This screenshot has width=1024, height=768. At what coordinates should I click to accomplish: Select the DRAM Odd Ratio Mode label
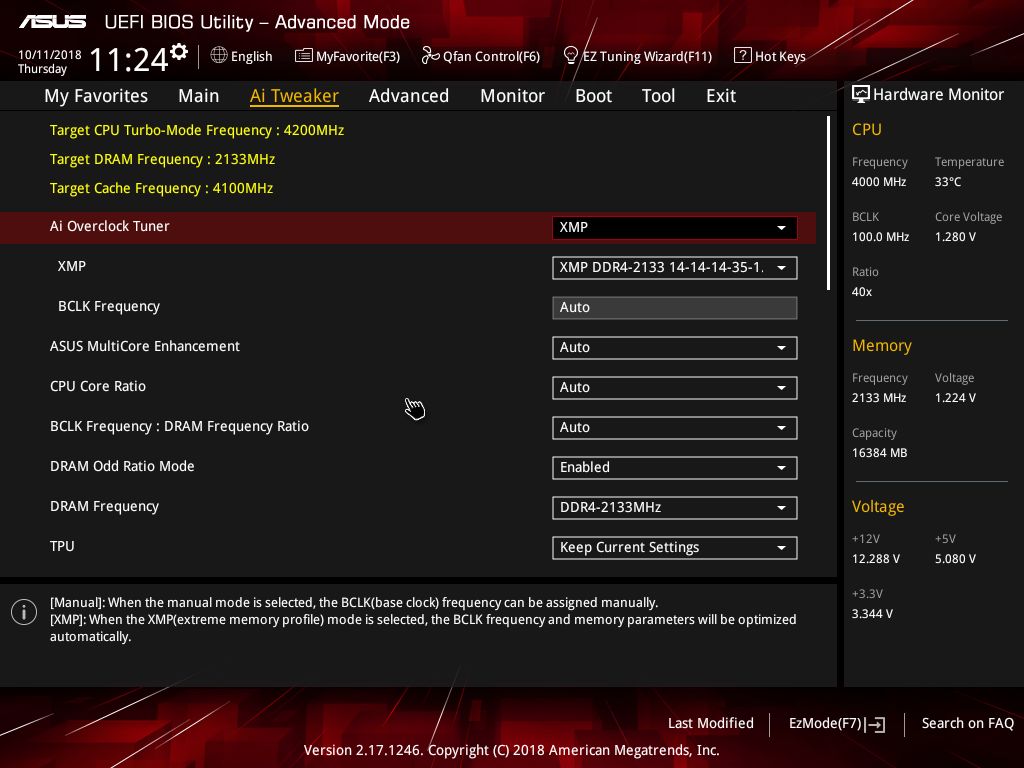point(122,466)
